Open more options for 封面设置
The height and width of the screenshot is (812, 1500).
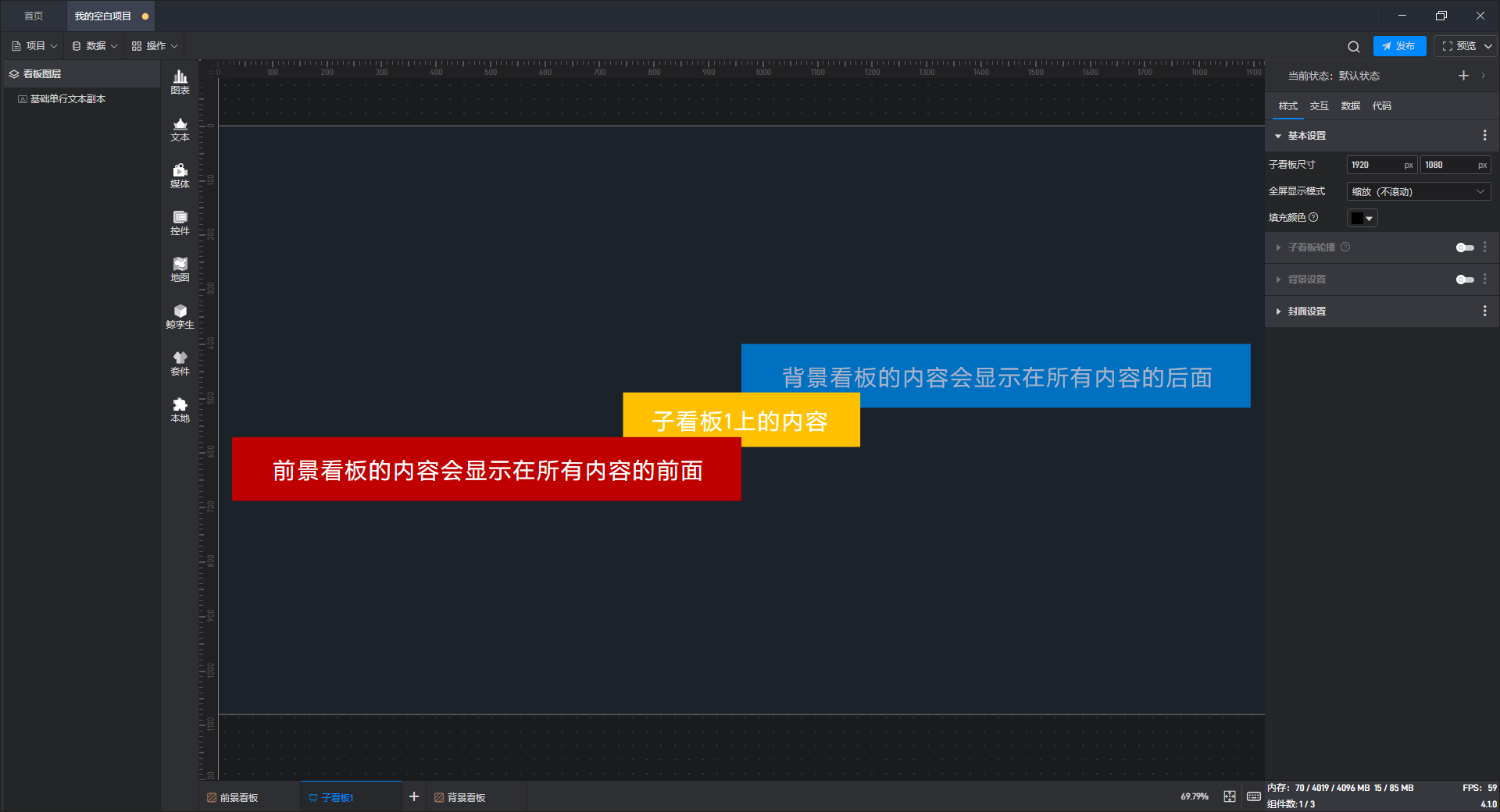click(1485, 312)
